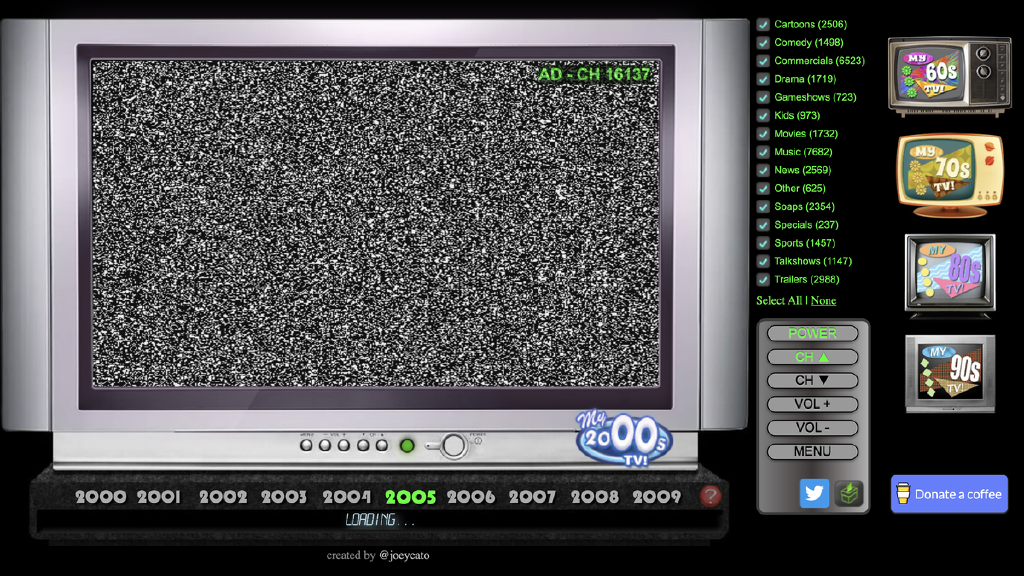Viewport: 1024px width, 576px height.
Task: Select year 2001
Action: pos(159,497)
